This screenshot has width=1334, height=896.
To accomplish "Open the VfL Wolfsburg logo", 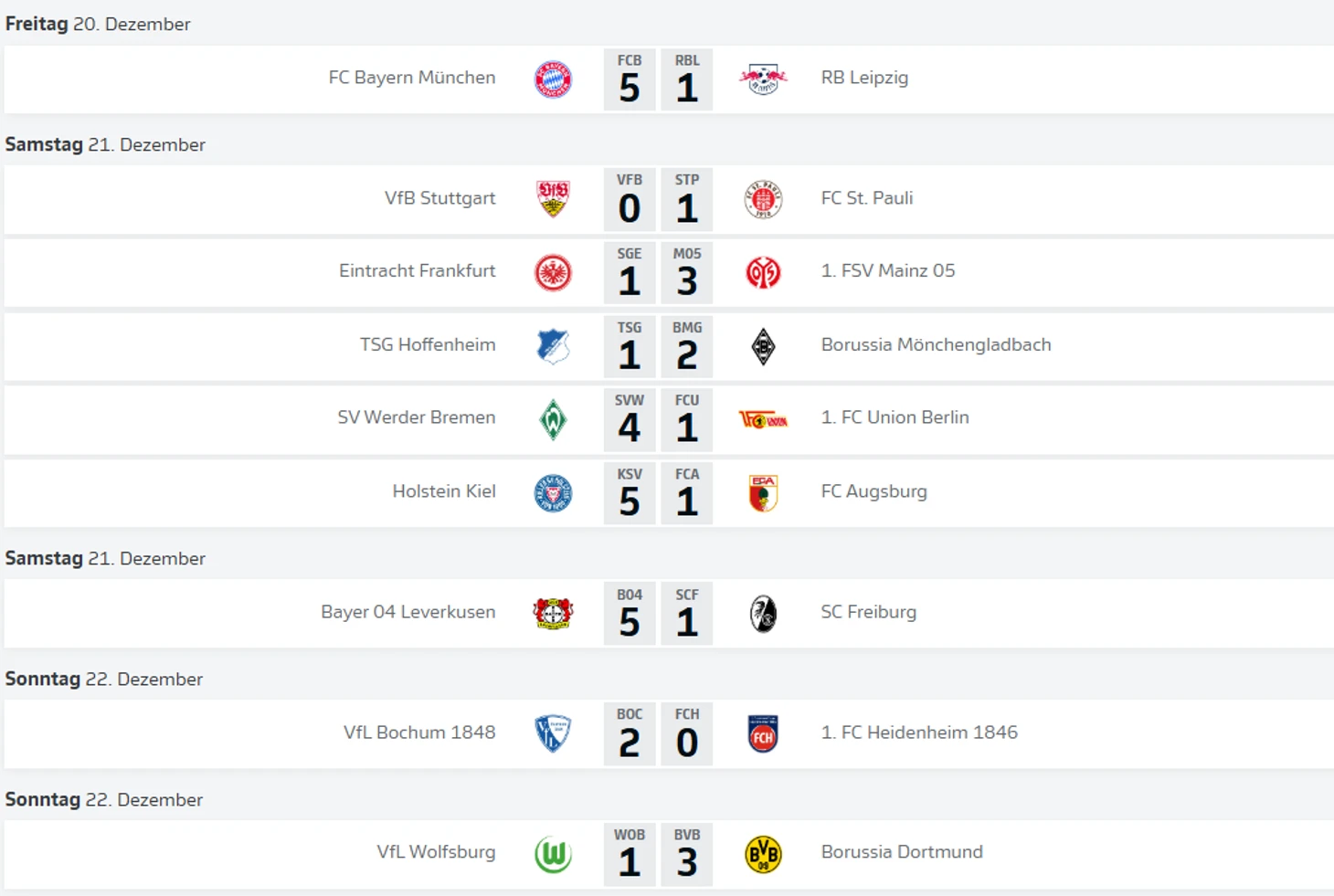I will coord(553,854).
